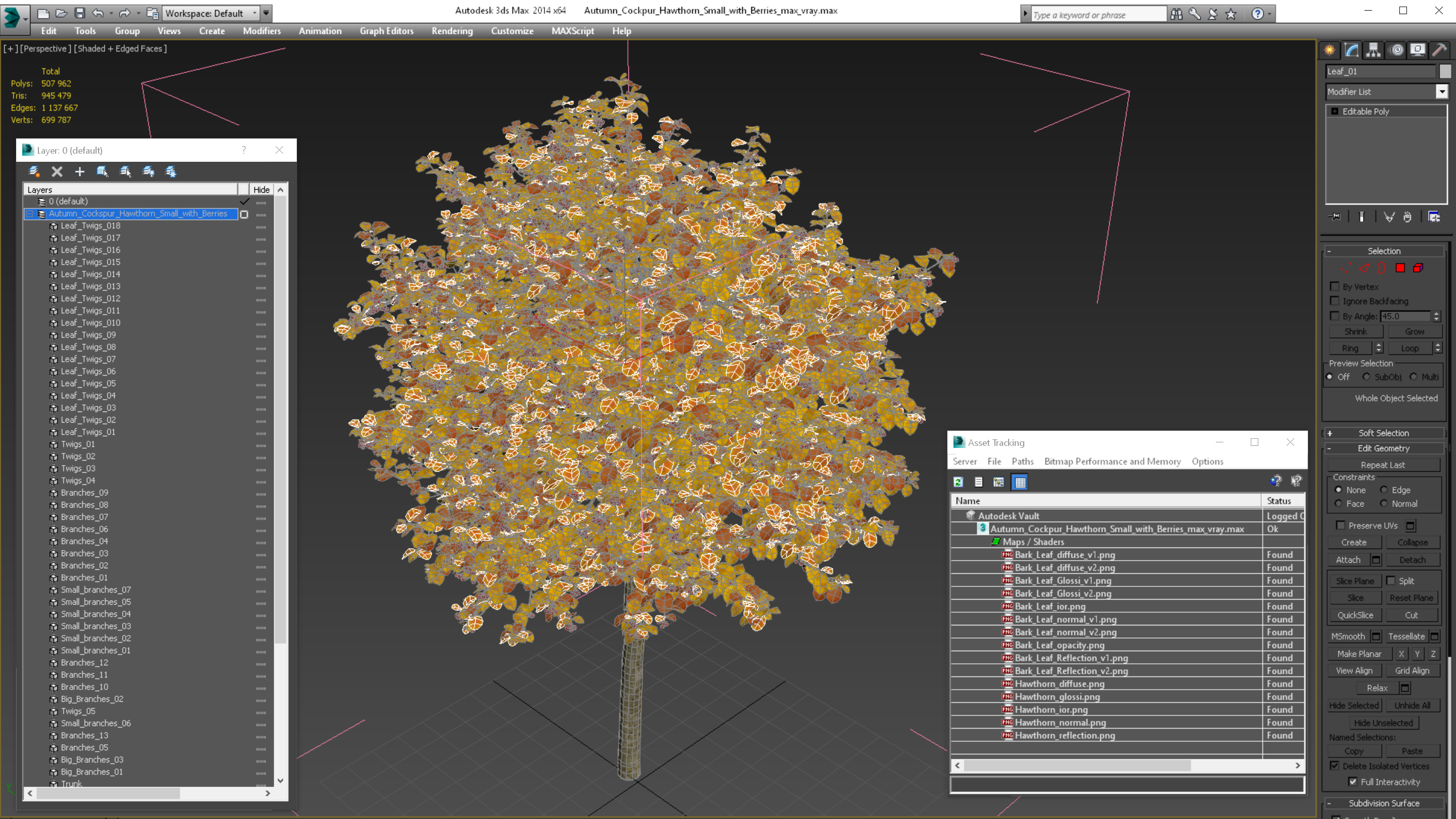Click the Pin Stack icon
Viewport: 1456px width, 819px height.
point(1335,216)
